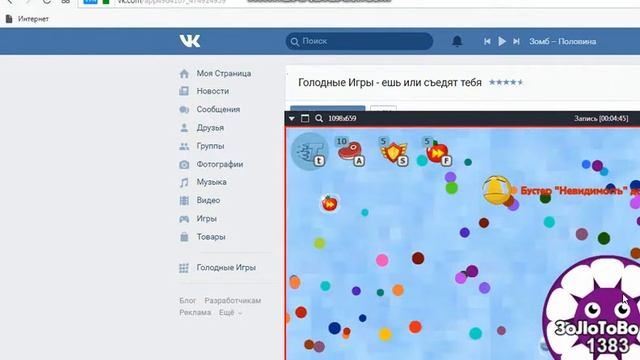Click the grid icon beside Голодные Игры
The image size is (640, 360).
point(184,268)
